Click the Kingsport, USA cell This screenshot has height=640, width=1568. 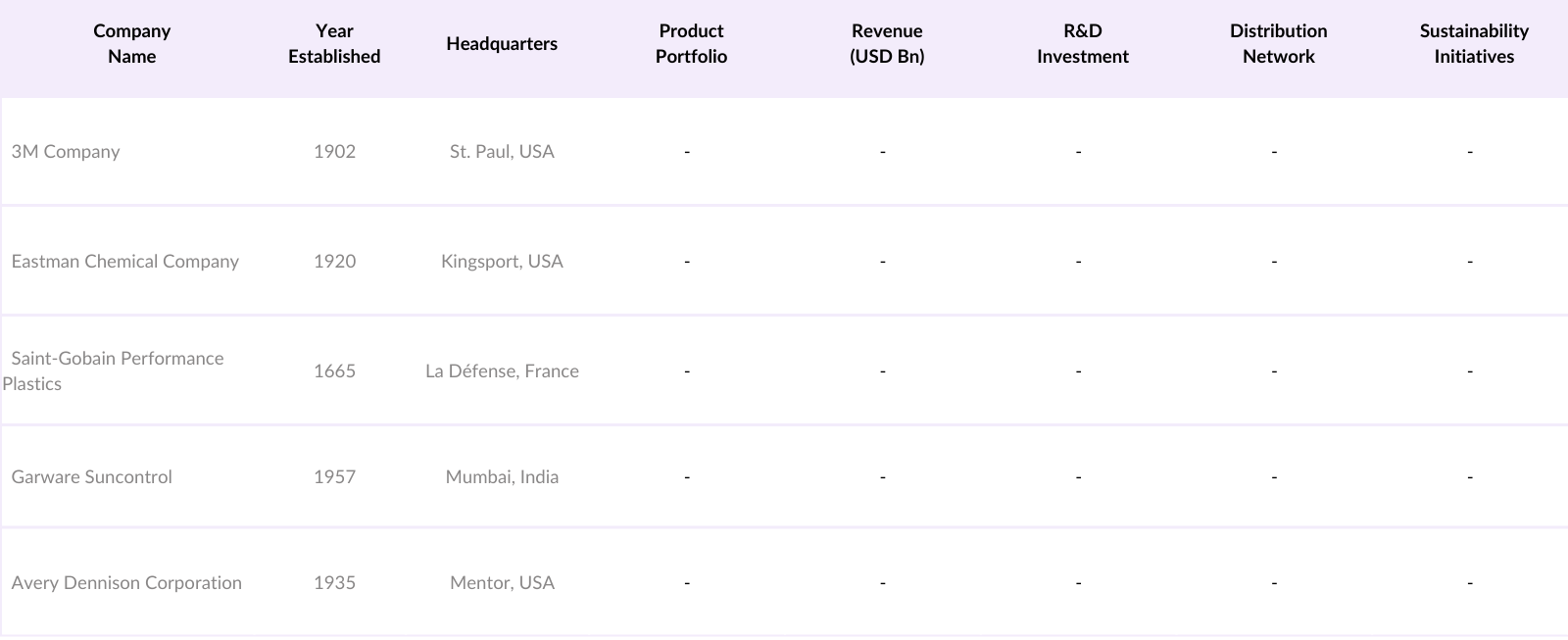(x=502, y=262)
